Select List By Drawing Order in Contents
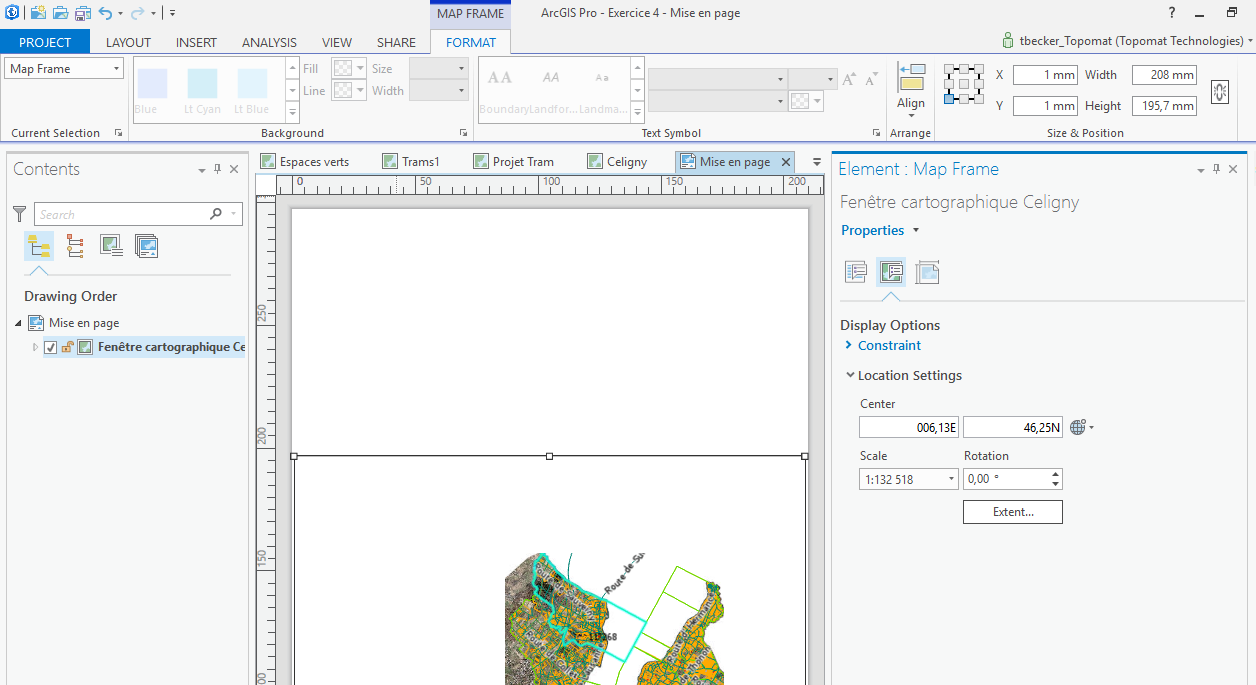 [39, 245]
